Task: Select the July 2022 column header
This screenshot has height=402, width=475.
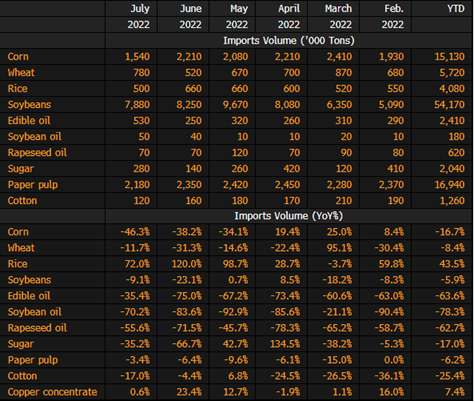Action: pyautogui.click(x=138, y=16)
